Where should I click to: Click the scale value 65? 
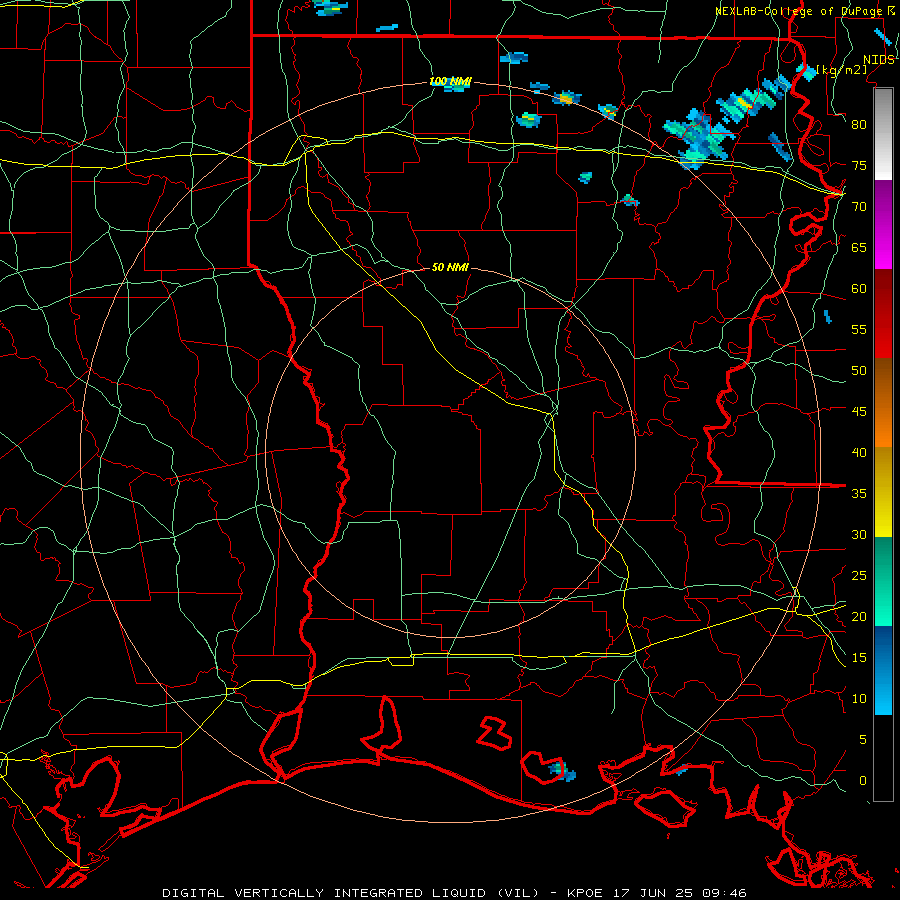click(x=859, y=247)
